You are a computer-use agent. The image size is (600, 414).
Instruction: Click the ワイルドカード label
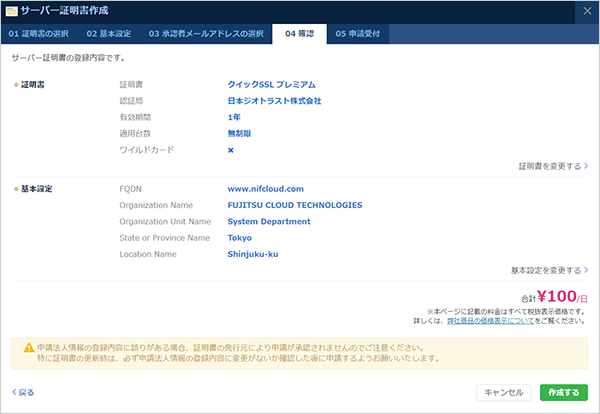[147, 150]
